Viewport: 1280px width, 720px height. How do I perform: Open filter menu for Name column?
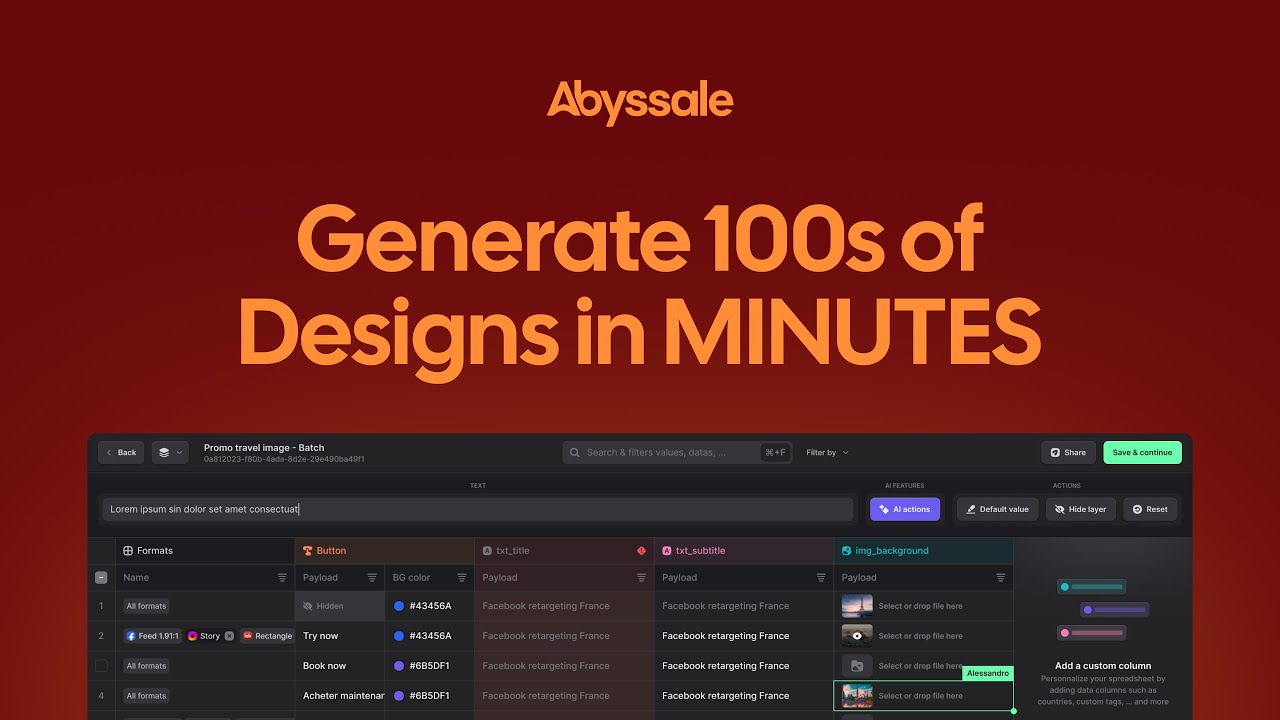click(282, 578)
